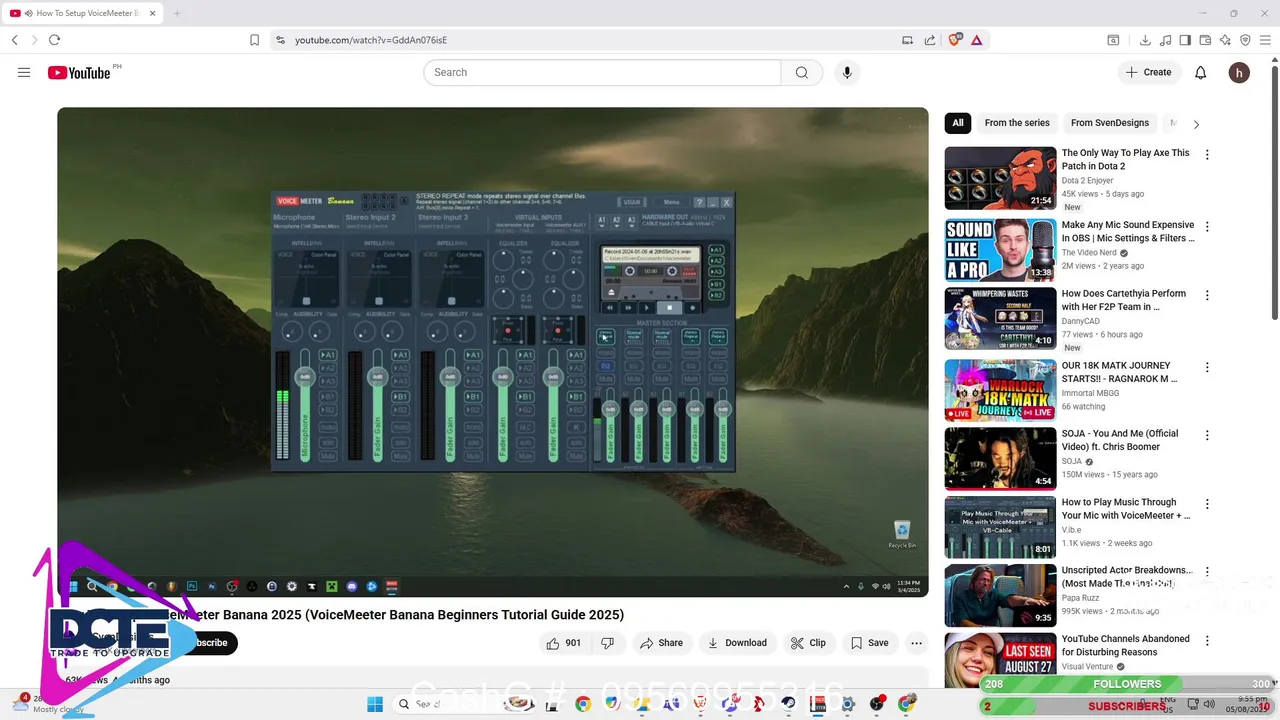Open the A2 hardware out dropdown in the video

616,221
